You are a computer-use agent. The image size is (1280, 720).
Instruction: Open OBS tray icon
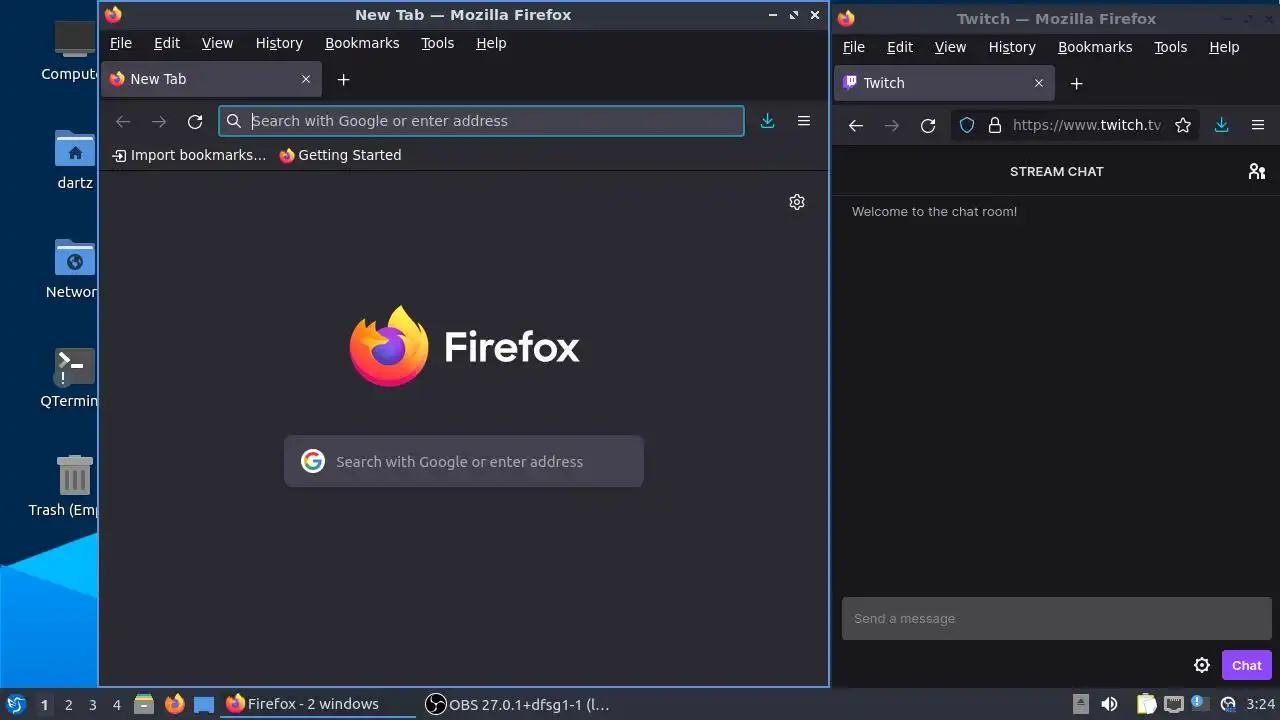[x=1228, y=704]
